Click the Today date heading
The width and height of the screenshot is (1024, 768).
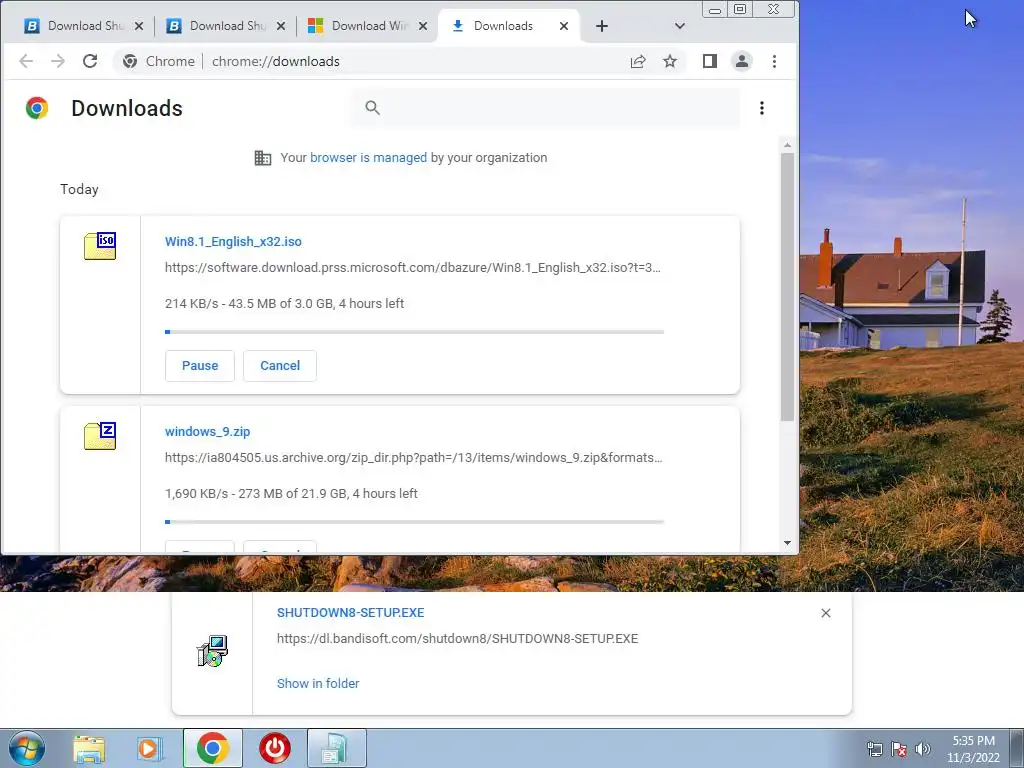coord(80,189)
